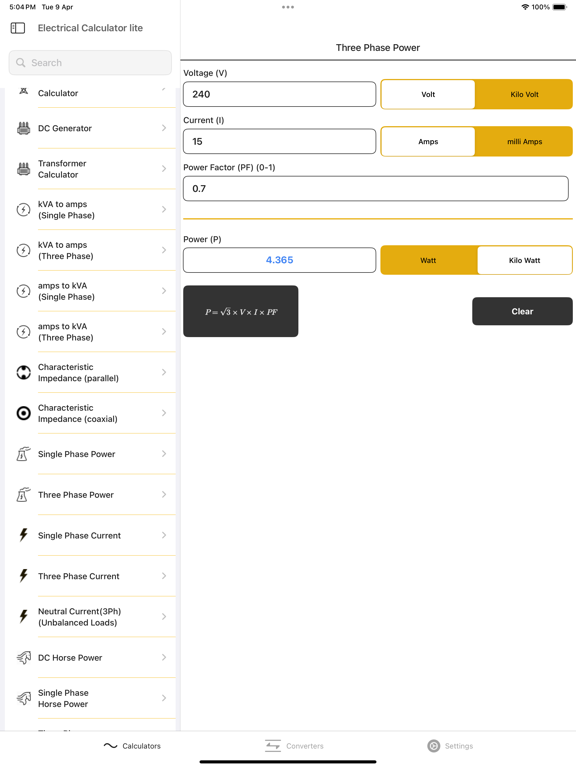
Task: Tap Electrical Calculator lite title
Action: pyautogui.click(x=90, y=28)
